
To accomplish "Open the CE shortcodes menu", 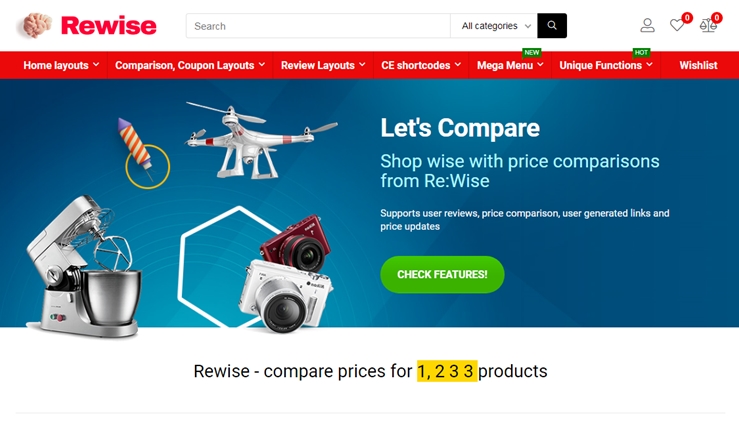I will point(421,65).
